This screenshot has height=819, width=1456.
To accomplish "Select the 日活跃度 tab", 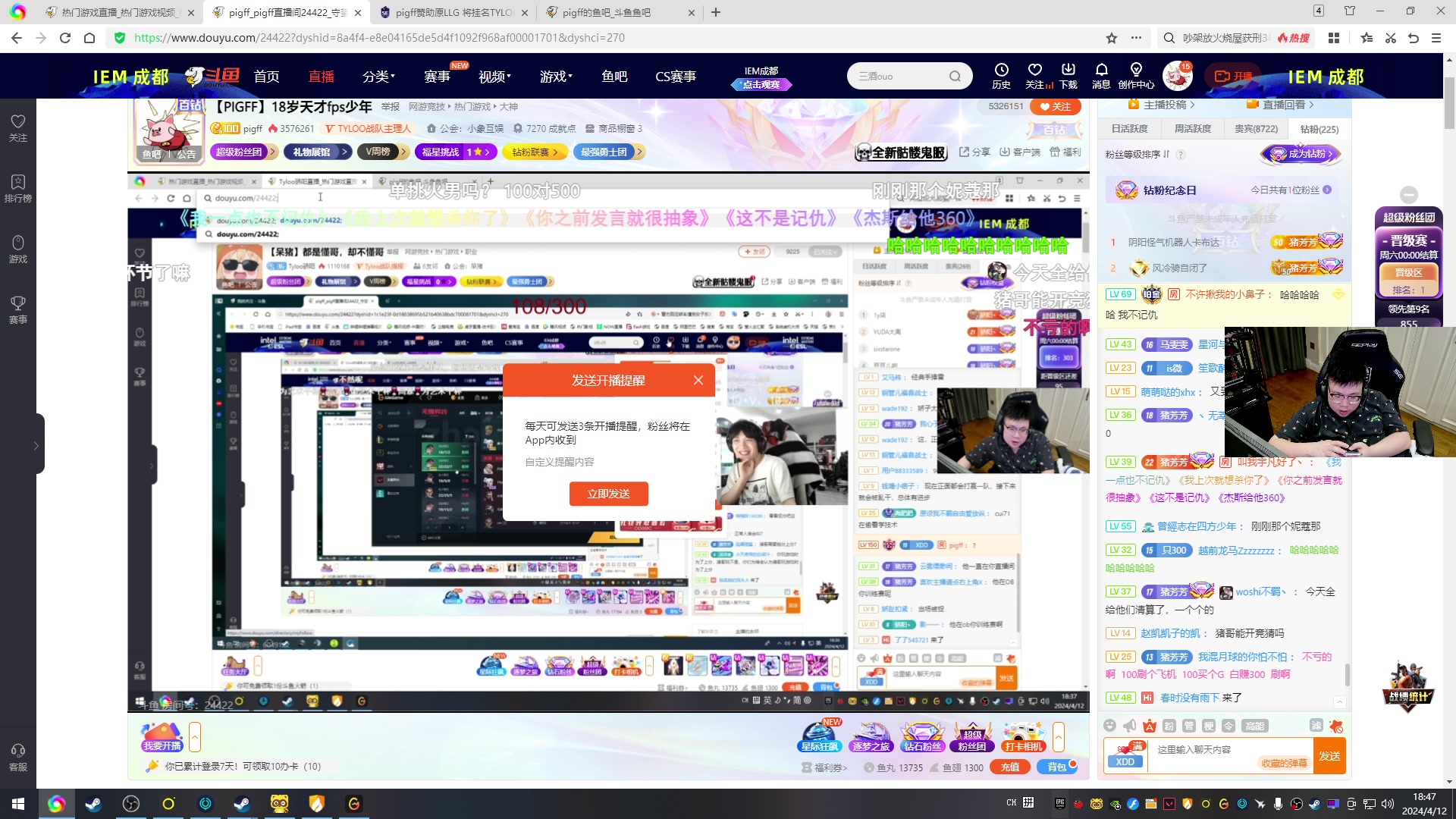I will [1130, 129].
